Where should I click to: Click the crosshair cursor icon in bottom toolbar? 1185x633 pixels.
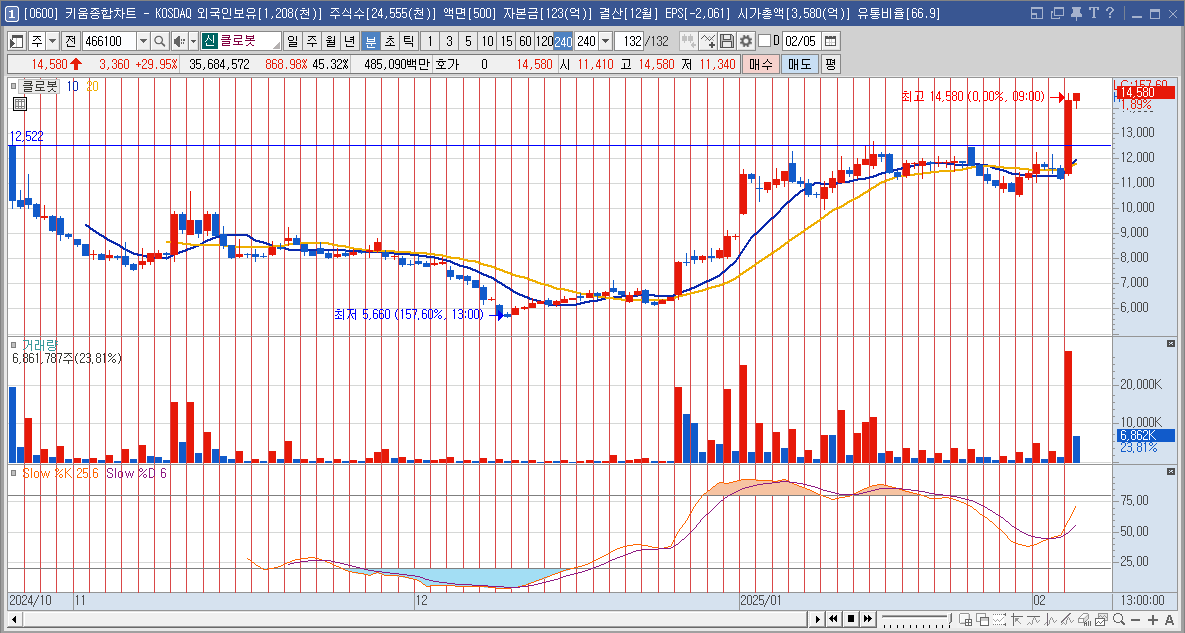[1016, 619]
